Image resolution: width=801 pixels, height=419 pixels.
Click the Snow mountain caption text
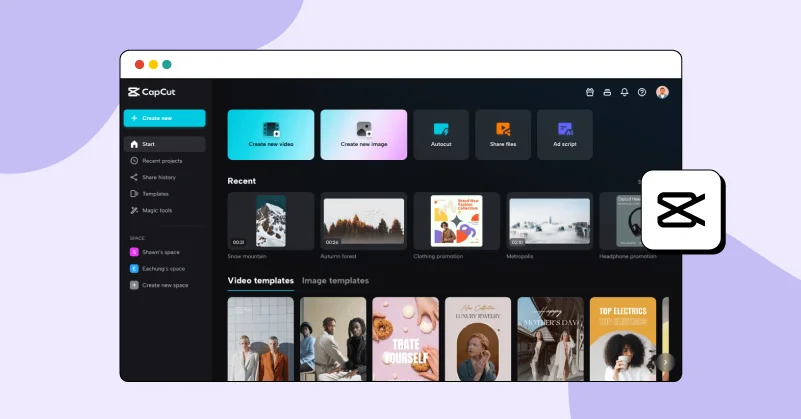click(x=247, y=257)
